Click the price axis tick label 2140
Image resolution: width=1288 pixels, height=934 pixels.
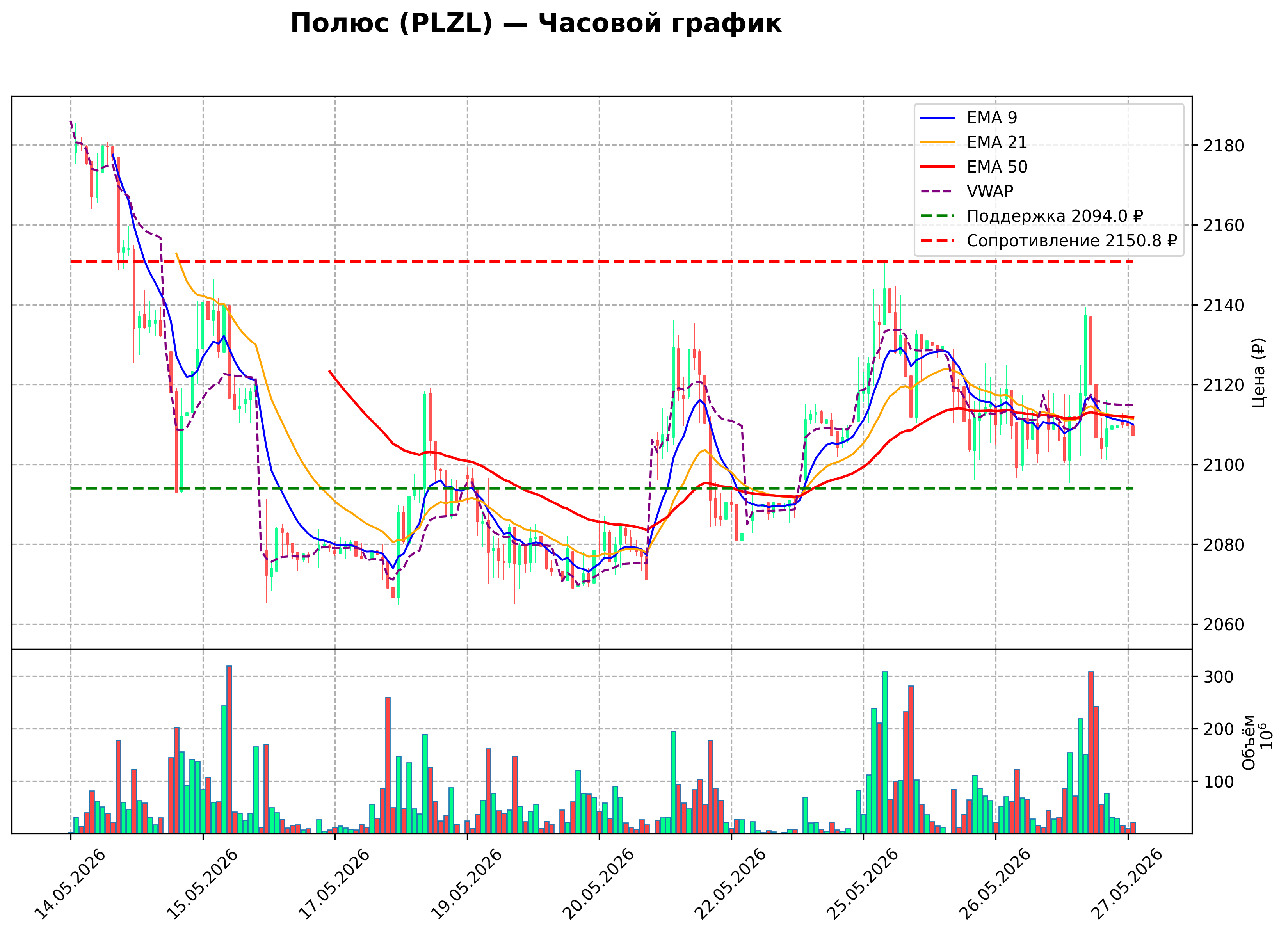[x=1224, y=306]
